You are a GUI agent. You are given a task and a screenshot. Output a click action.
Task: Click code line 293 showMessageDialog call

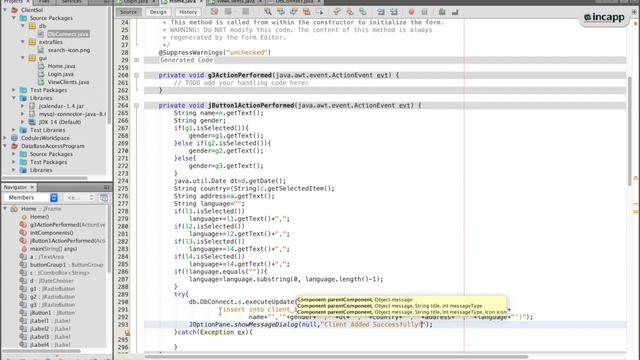[x=310, y=324]
